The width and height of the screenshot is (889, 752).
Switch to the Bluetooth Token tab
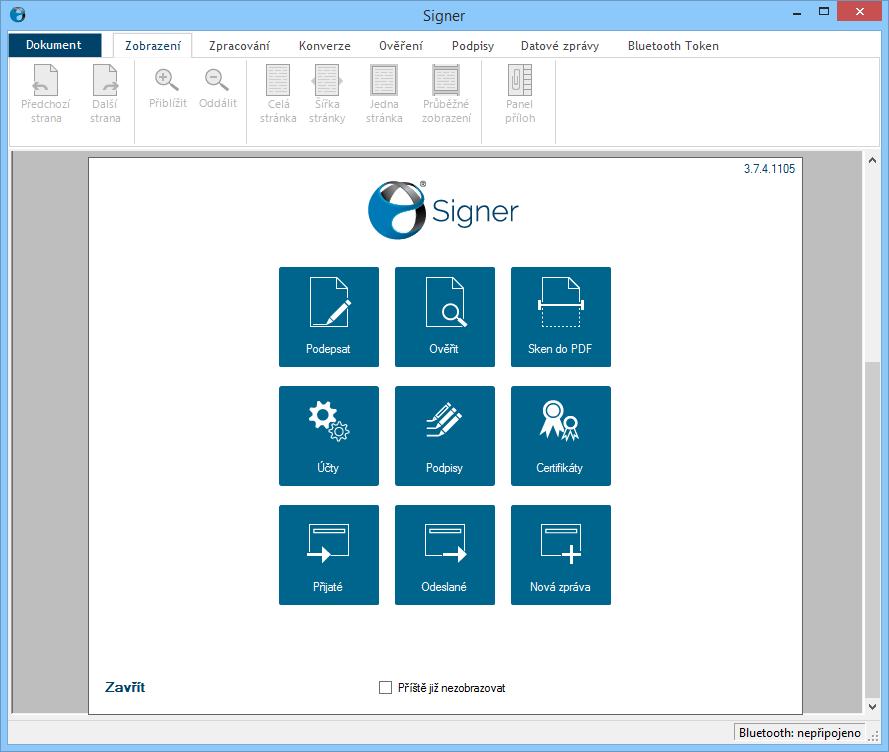coord(673,45)
